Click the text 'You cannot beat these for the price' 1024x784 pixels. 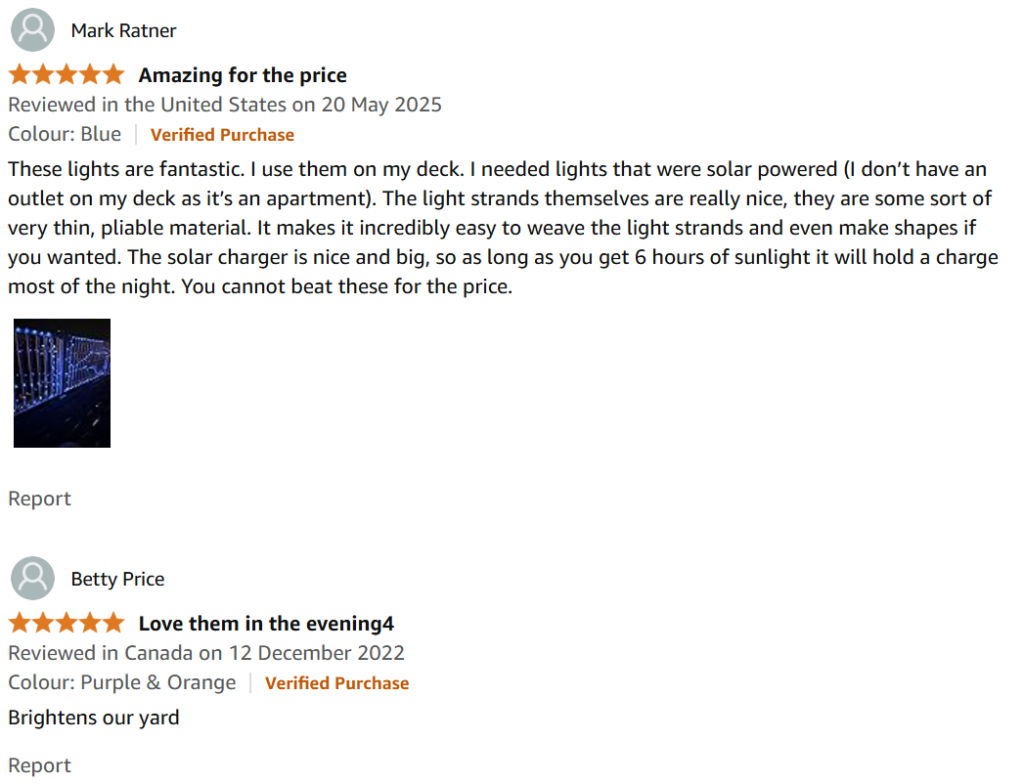(346, 287)
